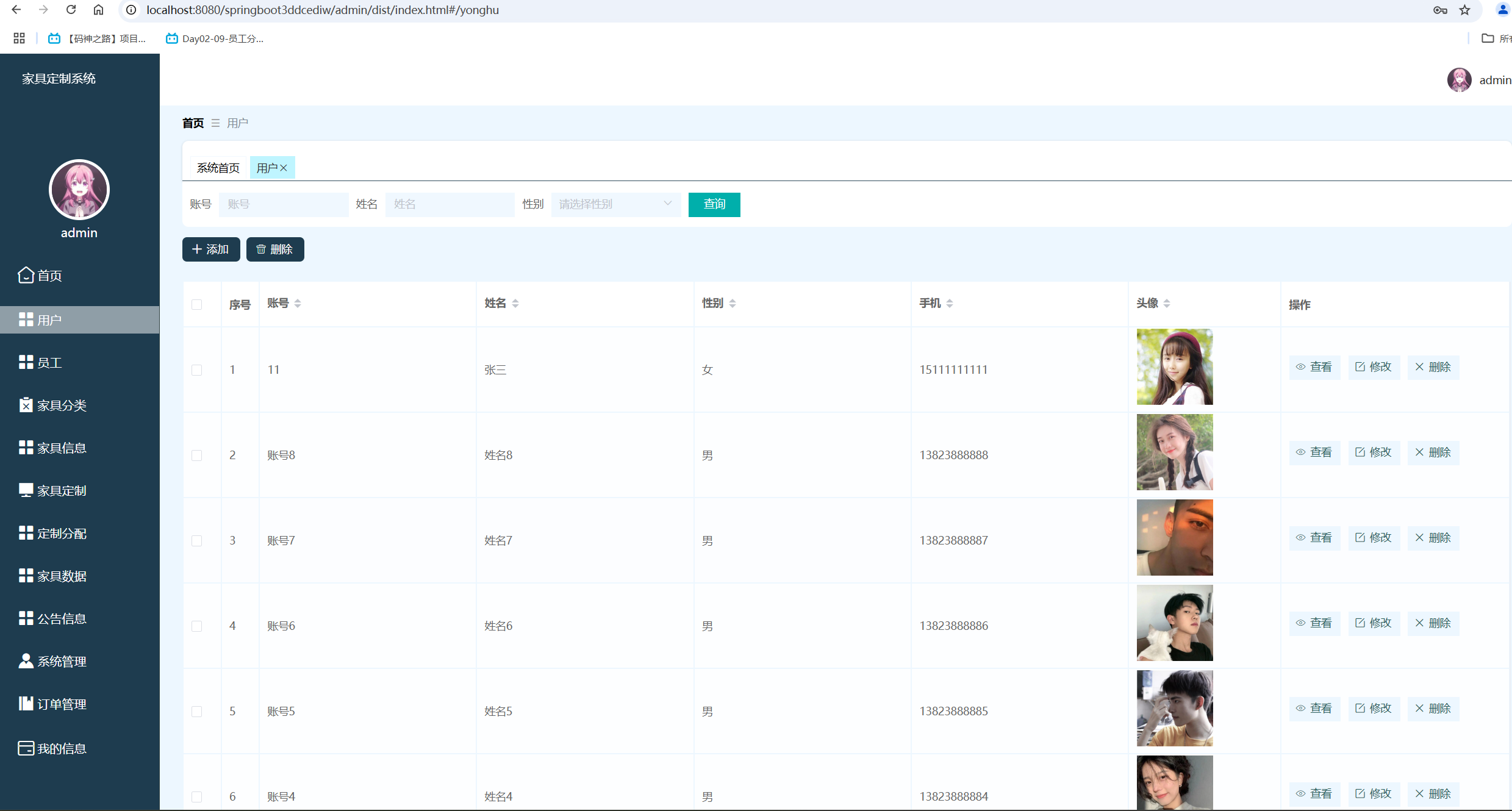Click the 订单管理 book icon

(26, 704)
